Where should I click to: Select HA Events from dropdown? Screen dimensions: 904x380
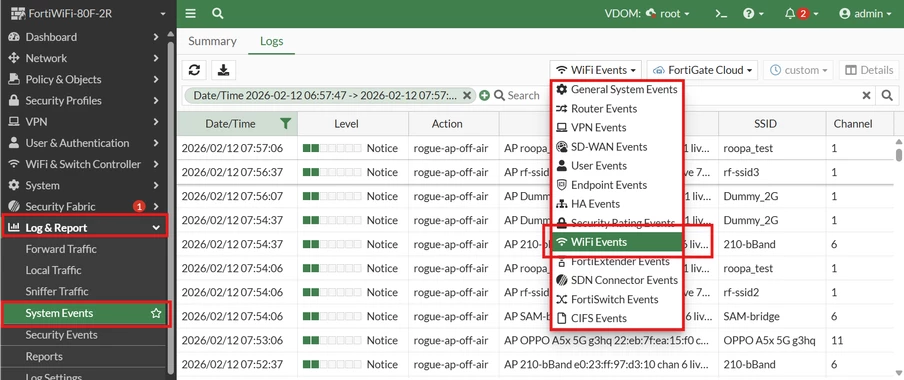tap(617, 204)
